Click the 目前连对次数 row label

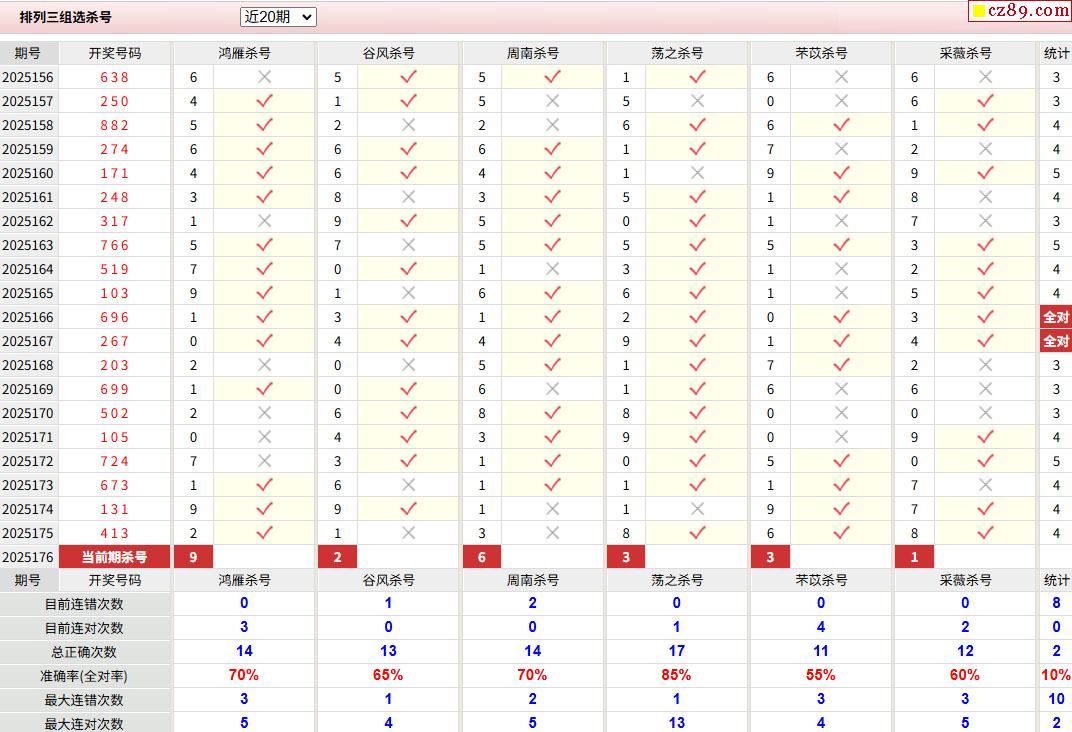84,628
